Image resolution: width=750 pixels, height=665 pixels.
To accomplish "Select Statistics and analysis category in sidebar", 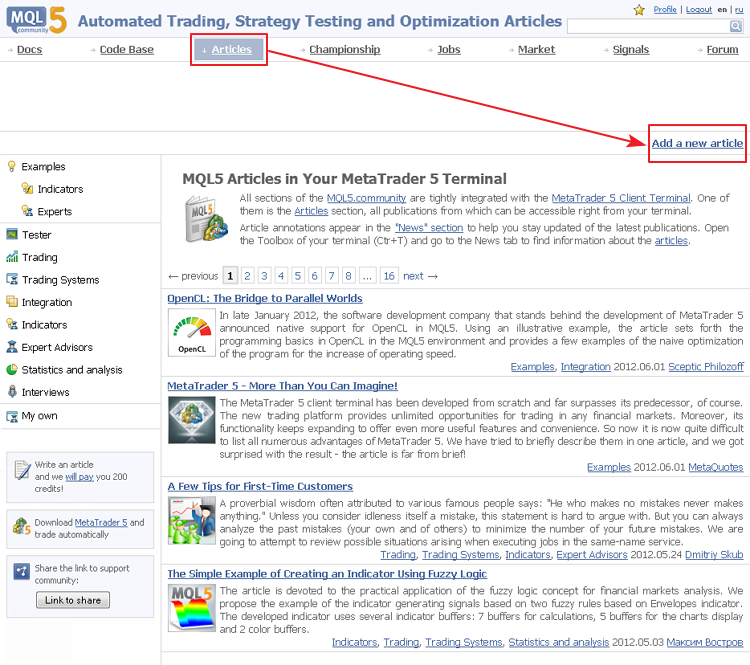I will pyautogui.click(x=72, y=370).
